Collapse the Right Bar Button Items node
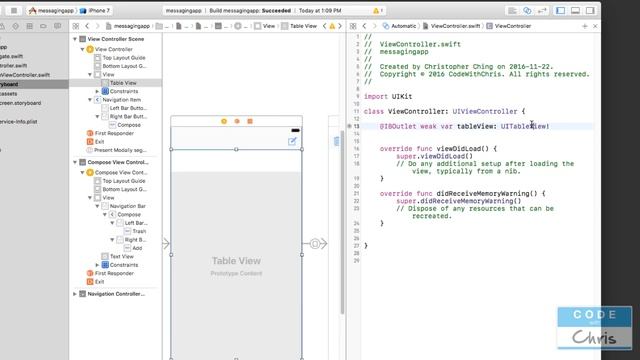The height and width of the screenshot is (360, 640). click(x=97, y=117)
